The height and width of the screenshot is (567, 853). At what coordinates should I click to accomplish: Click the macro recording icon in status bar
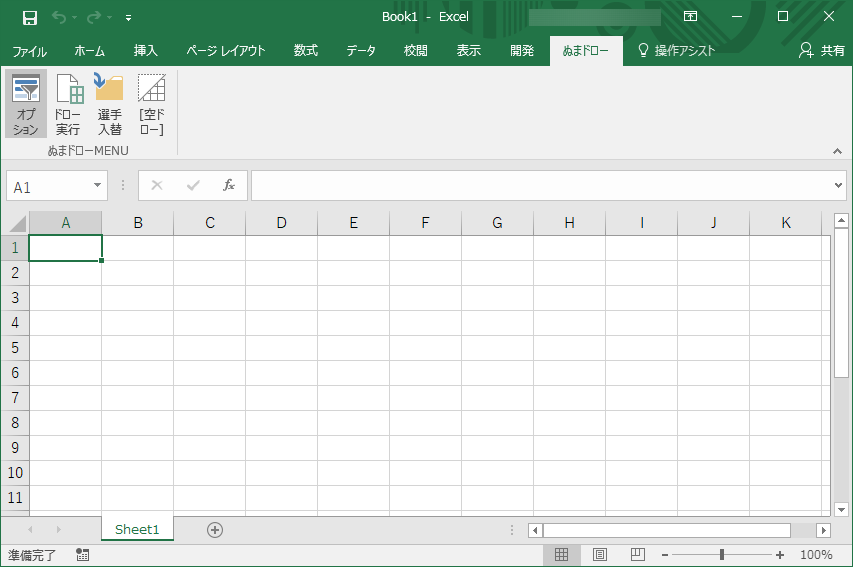[82, 555]
